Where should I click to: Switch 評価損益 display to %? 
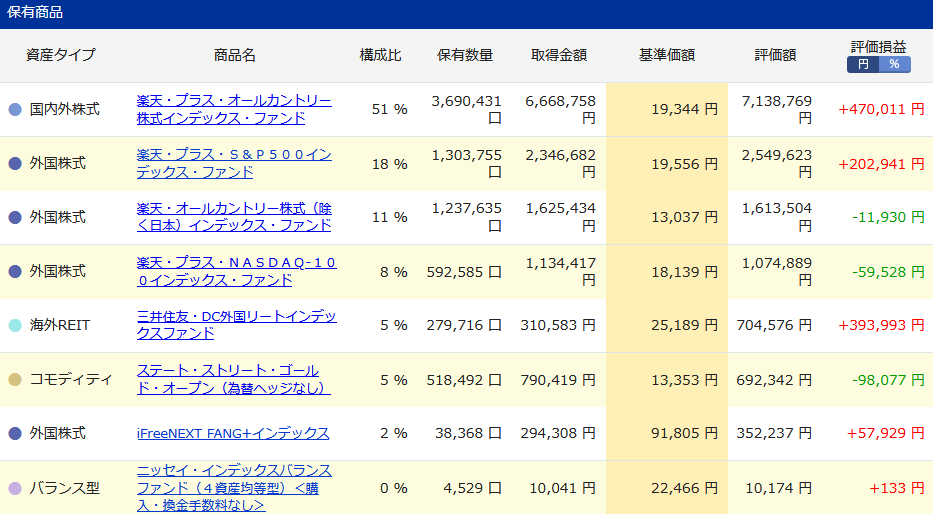[894, 64]
